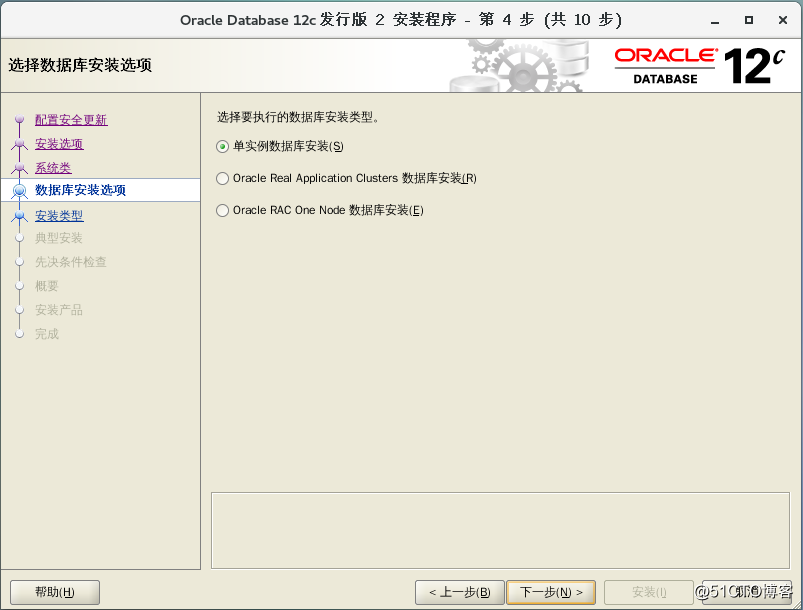Click the greyed 典型安装 step text
This screenshot has width=803, height=610.
pyautogui.click(x=59, y=238)
